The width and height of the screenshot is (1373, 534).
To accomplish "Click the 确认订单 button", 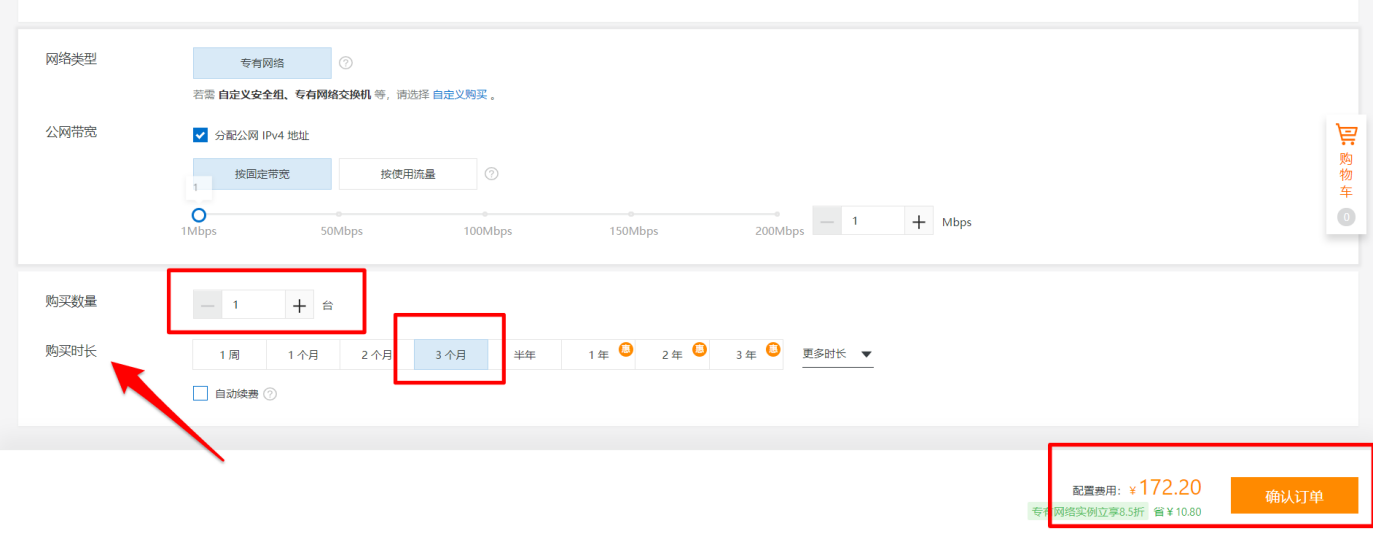I will click(1294, 496).
